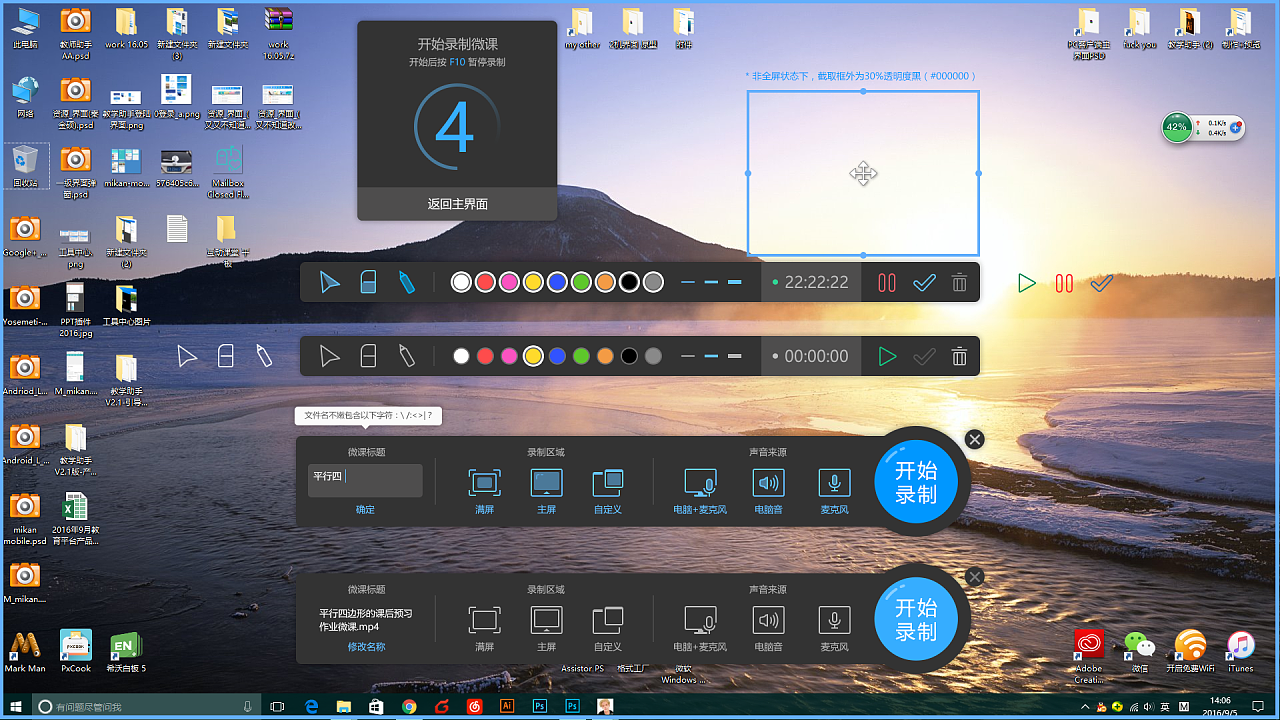Select the blue pen tool in the 22:22:22 toolbar
Image resolution: width=1280 pixels, height=720 pixels.
point(406,283)
